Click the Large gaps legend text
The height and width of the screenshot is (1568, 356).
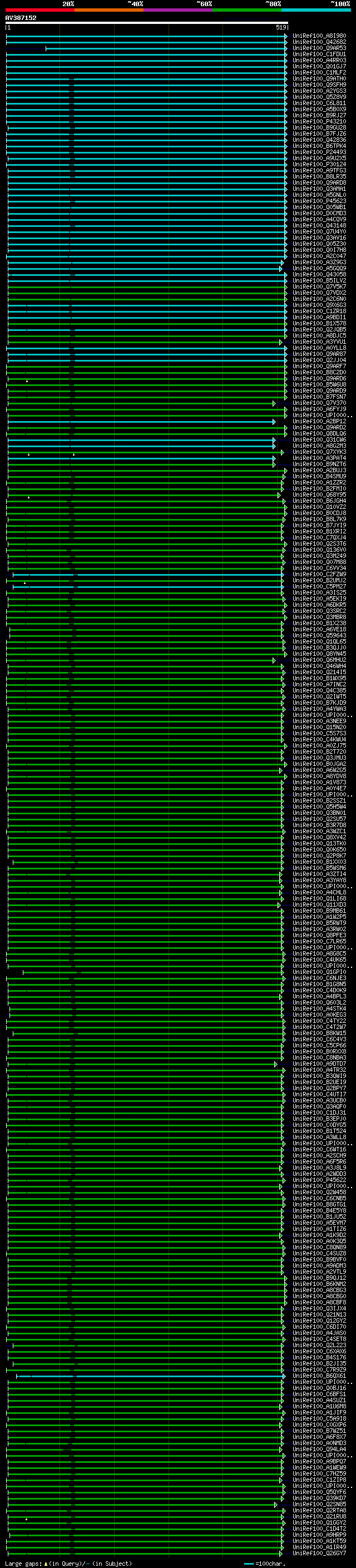coord(68,1564)
